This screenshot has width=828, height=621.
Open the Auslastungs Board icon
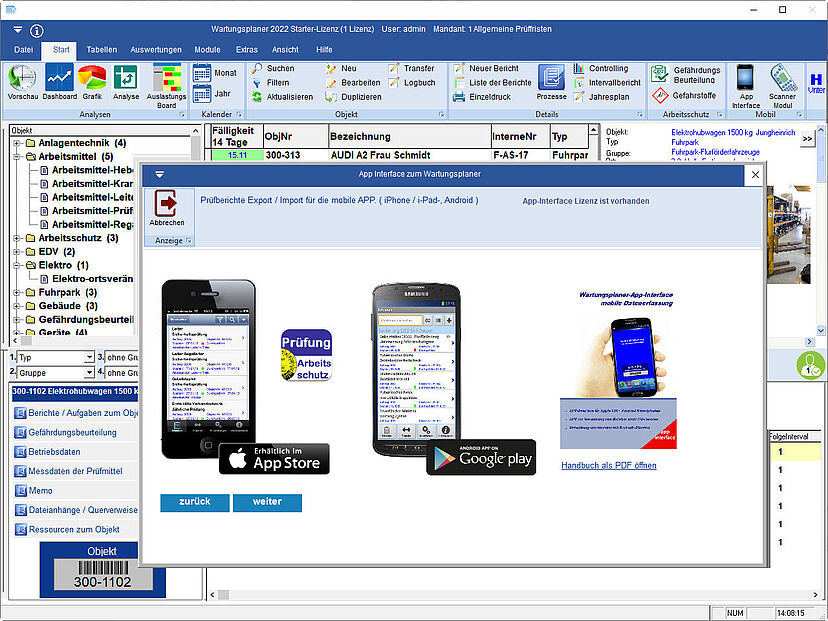[167, 78]
